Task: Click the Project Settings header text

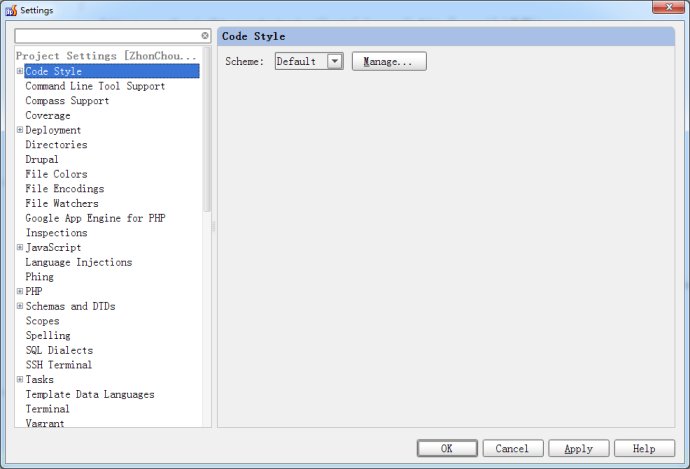Action: 106,55
